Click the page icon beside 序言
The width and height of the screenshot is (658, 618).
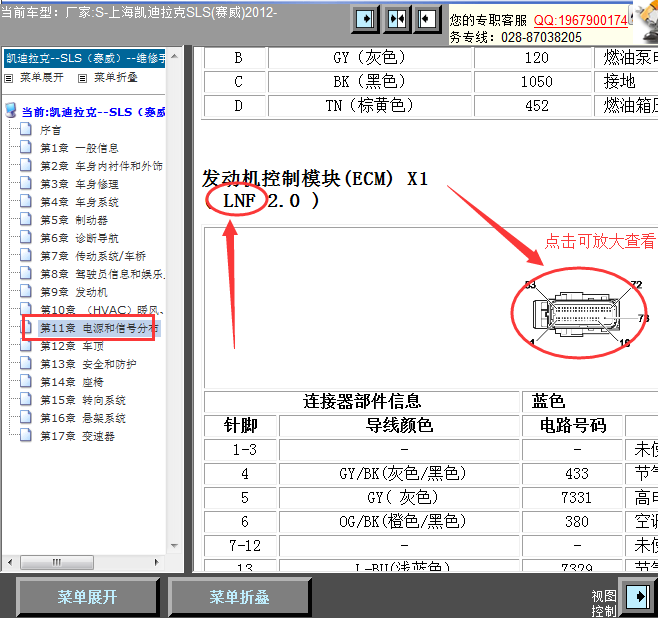tap(26, 129)
